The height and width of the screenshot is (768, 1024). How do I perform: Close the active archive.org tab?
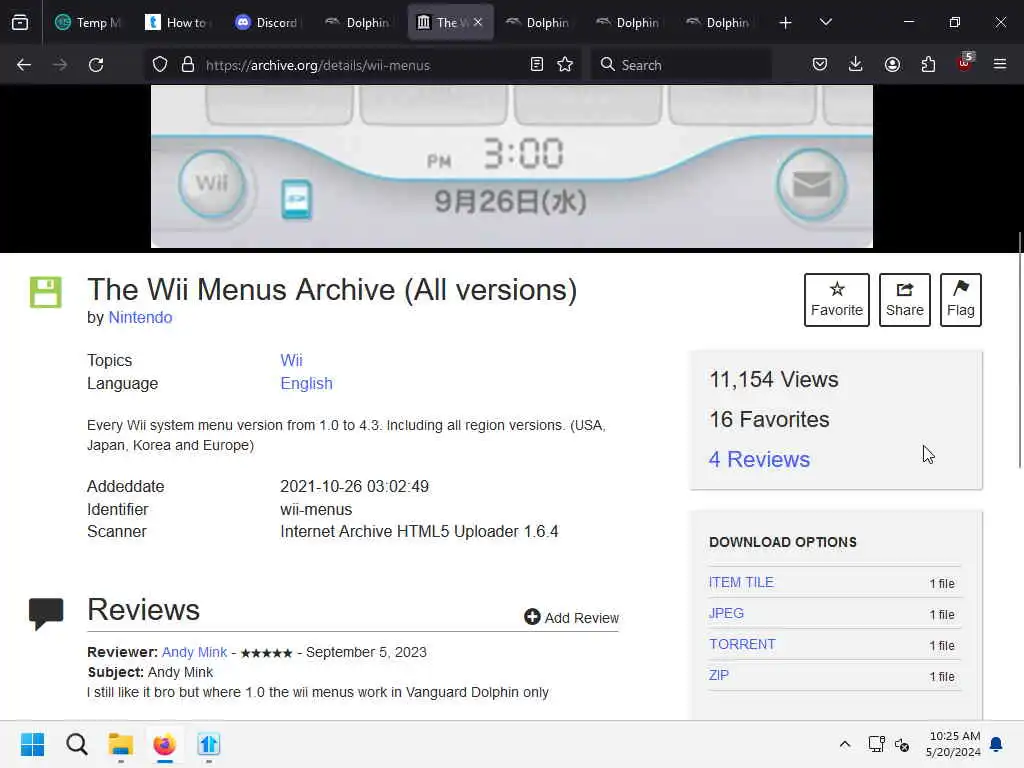(x=478, y=22)
